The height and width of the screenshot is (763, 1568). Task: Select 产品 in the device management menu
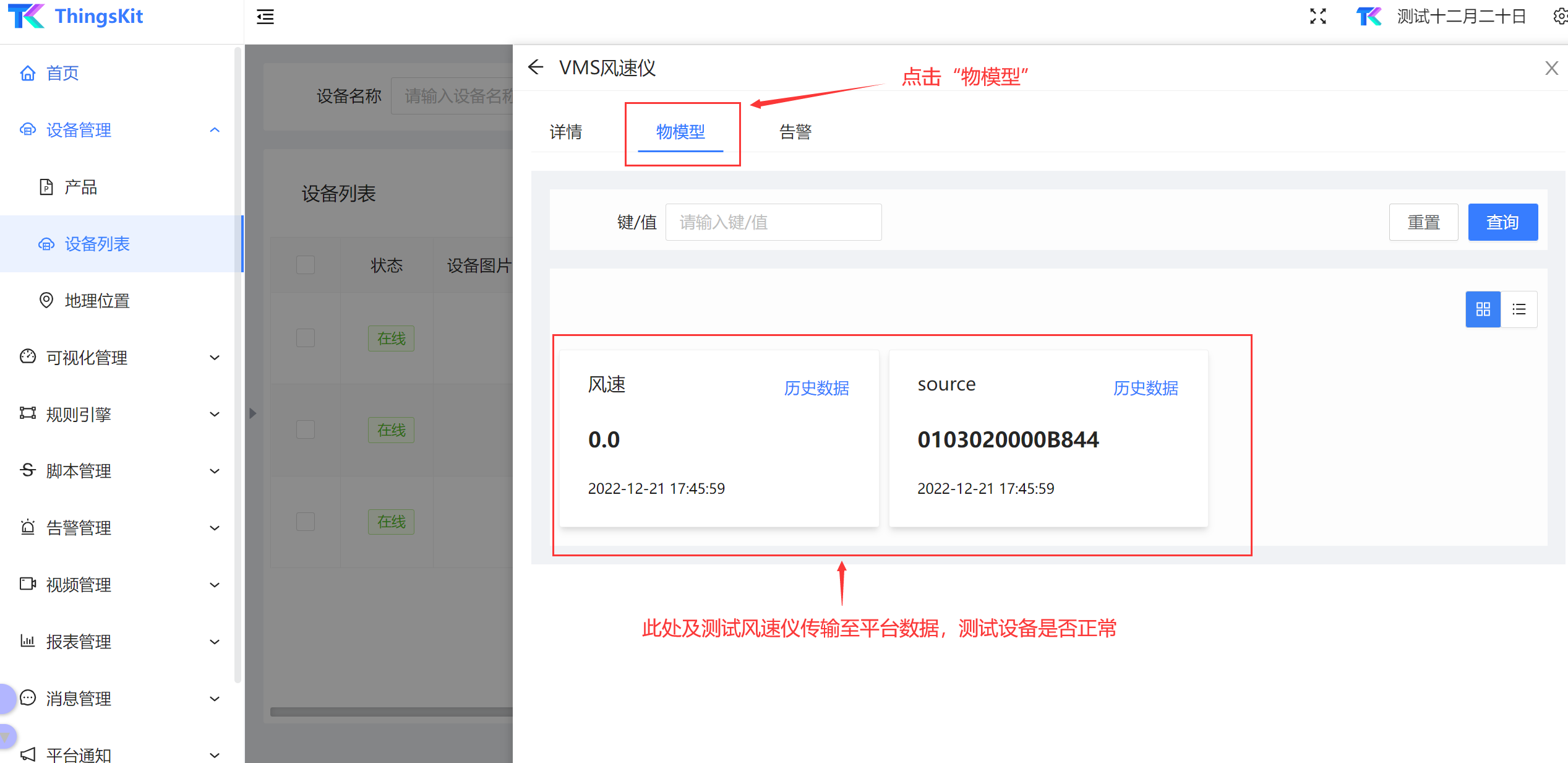(x=80, y=186)
